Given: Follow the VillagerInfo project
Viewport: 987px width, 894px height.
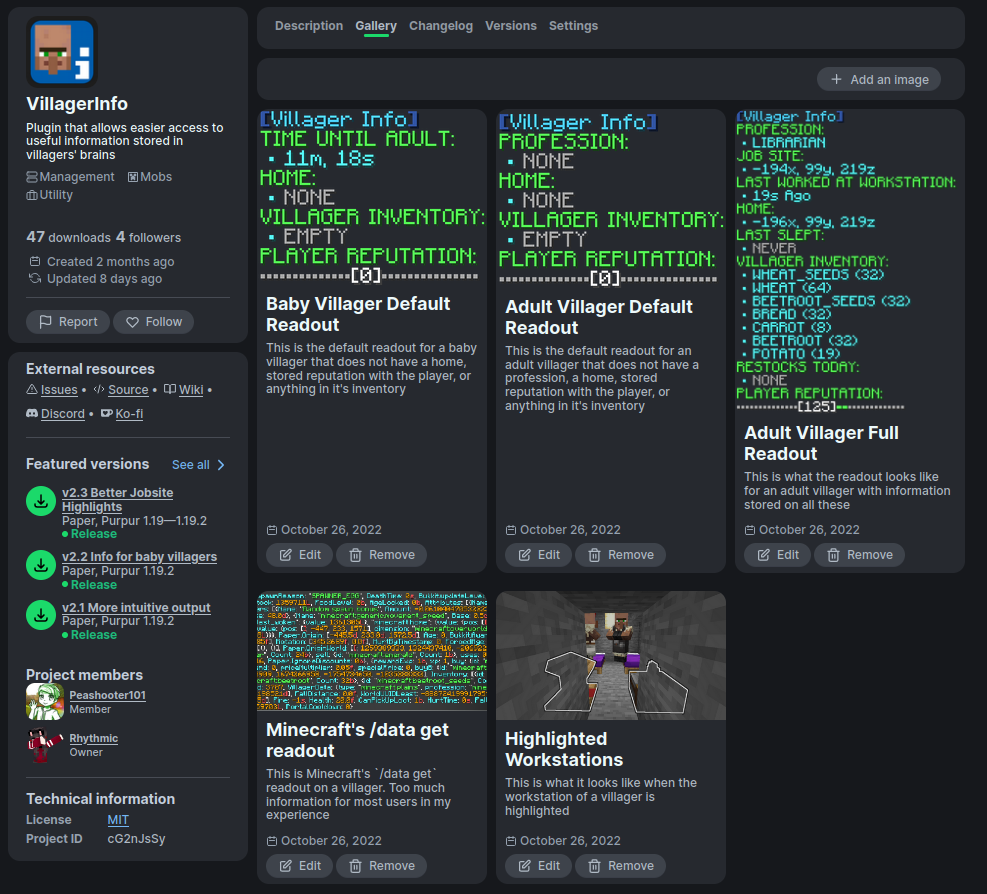Looking at the screenshot, I should pyautogui.click(x=153, y=321).
